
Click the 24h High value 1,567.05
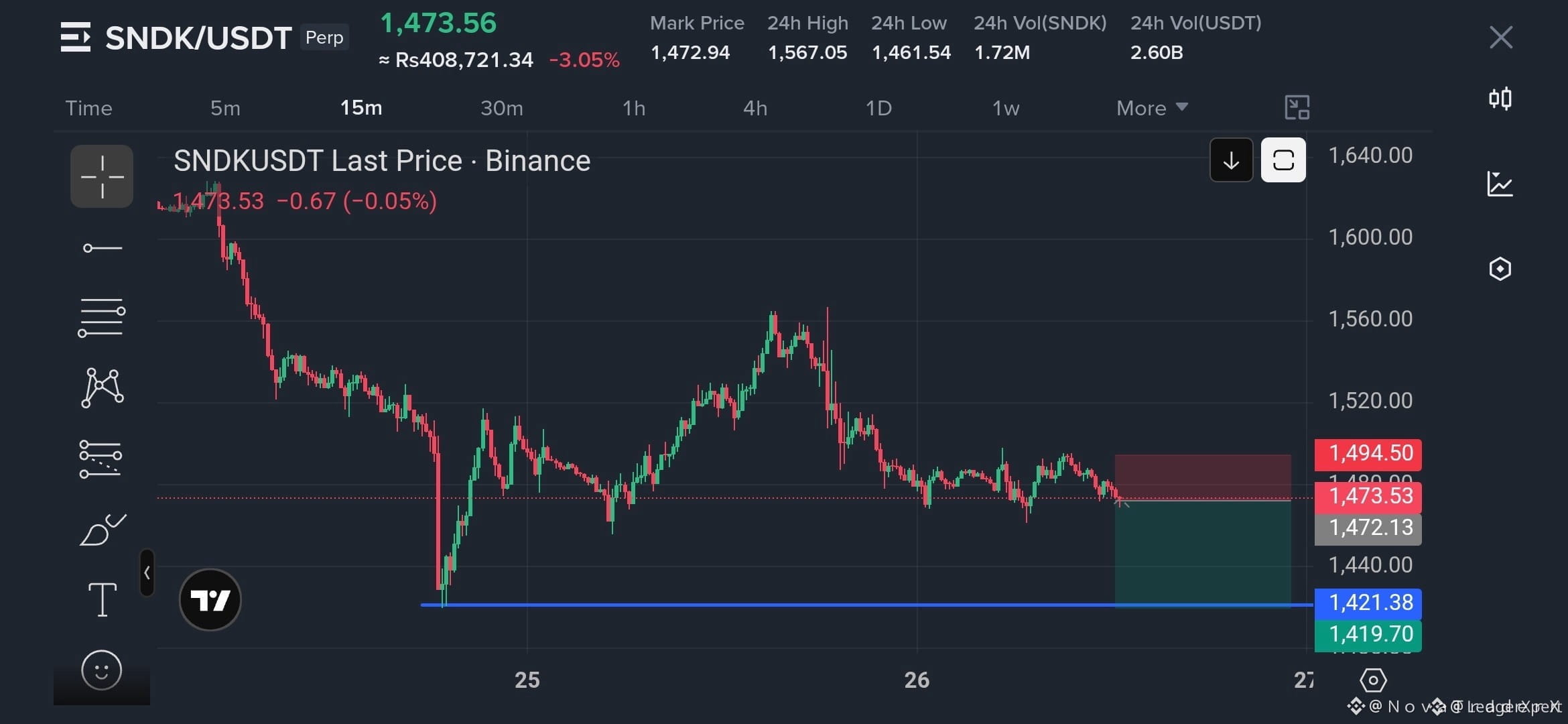point(807,52)
